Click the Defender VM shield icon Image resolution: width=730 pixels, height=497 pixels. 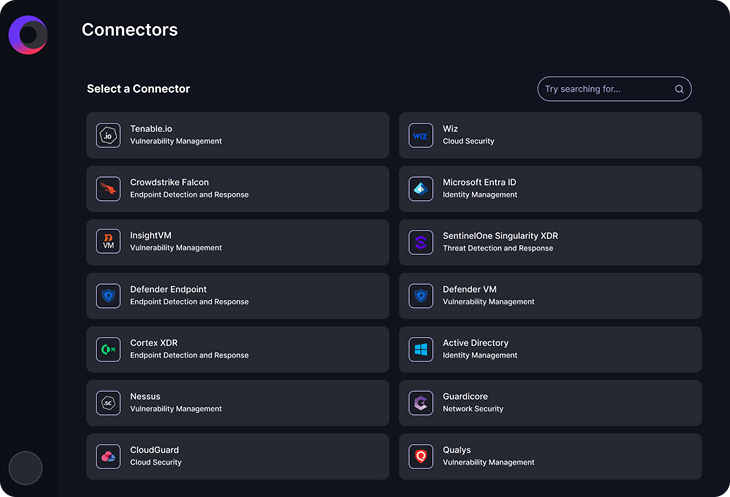pos(420,296)
